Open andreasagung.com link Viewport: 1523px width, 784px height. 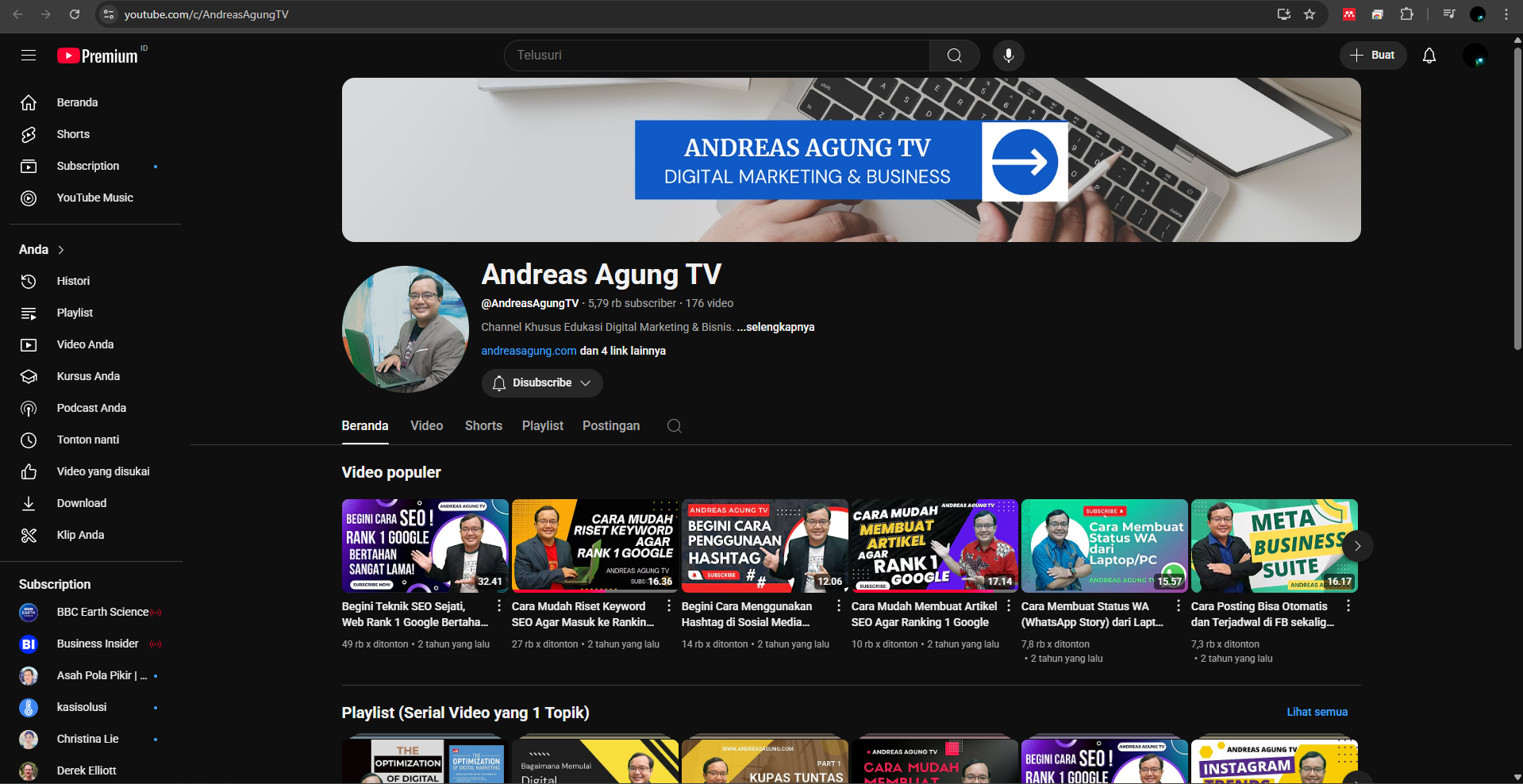point(529,351)
